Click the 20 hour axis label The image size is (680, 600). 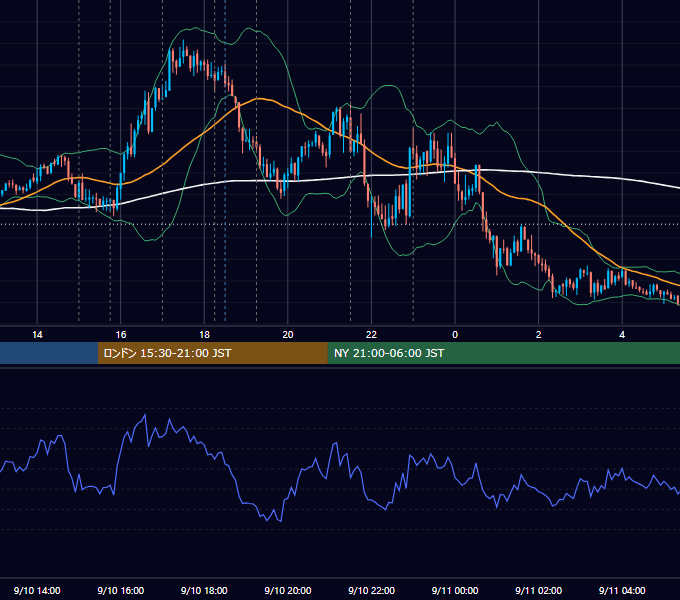(288, 335)
